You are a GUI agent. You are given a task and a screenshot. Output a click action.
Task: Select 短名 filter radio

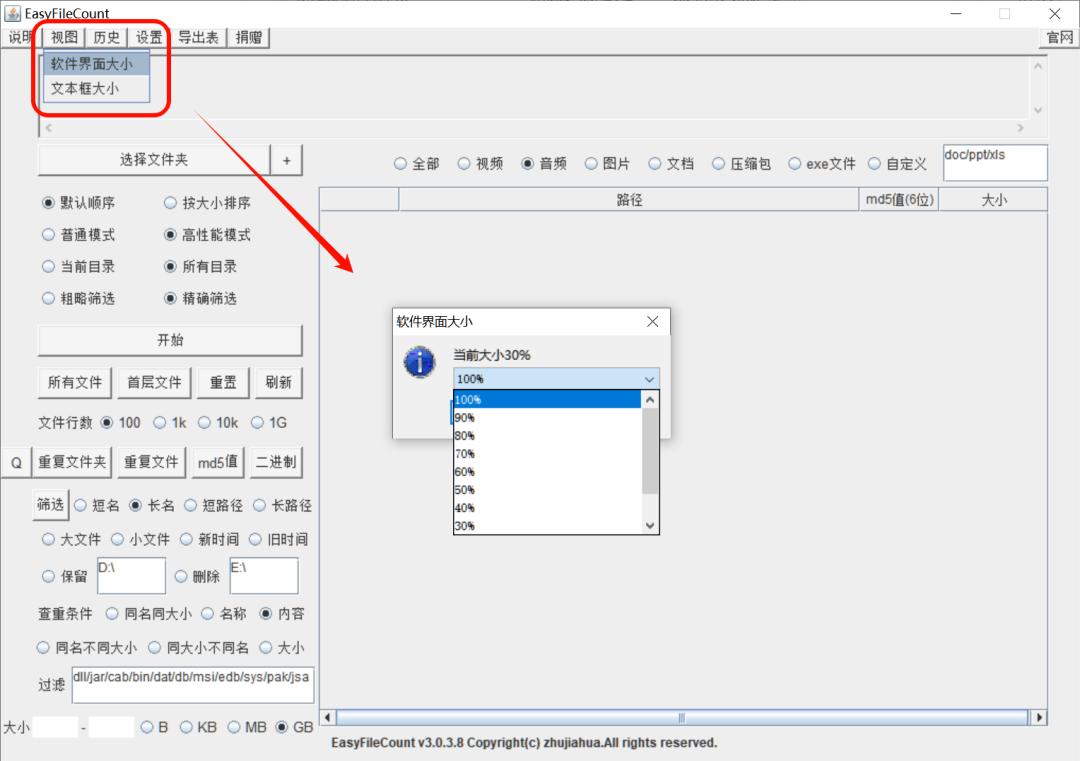[96, 505]
